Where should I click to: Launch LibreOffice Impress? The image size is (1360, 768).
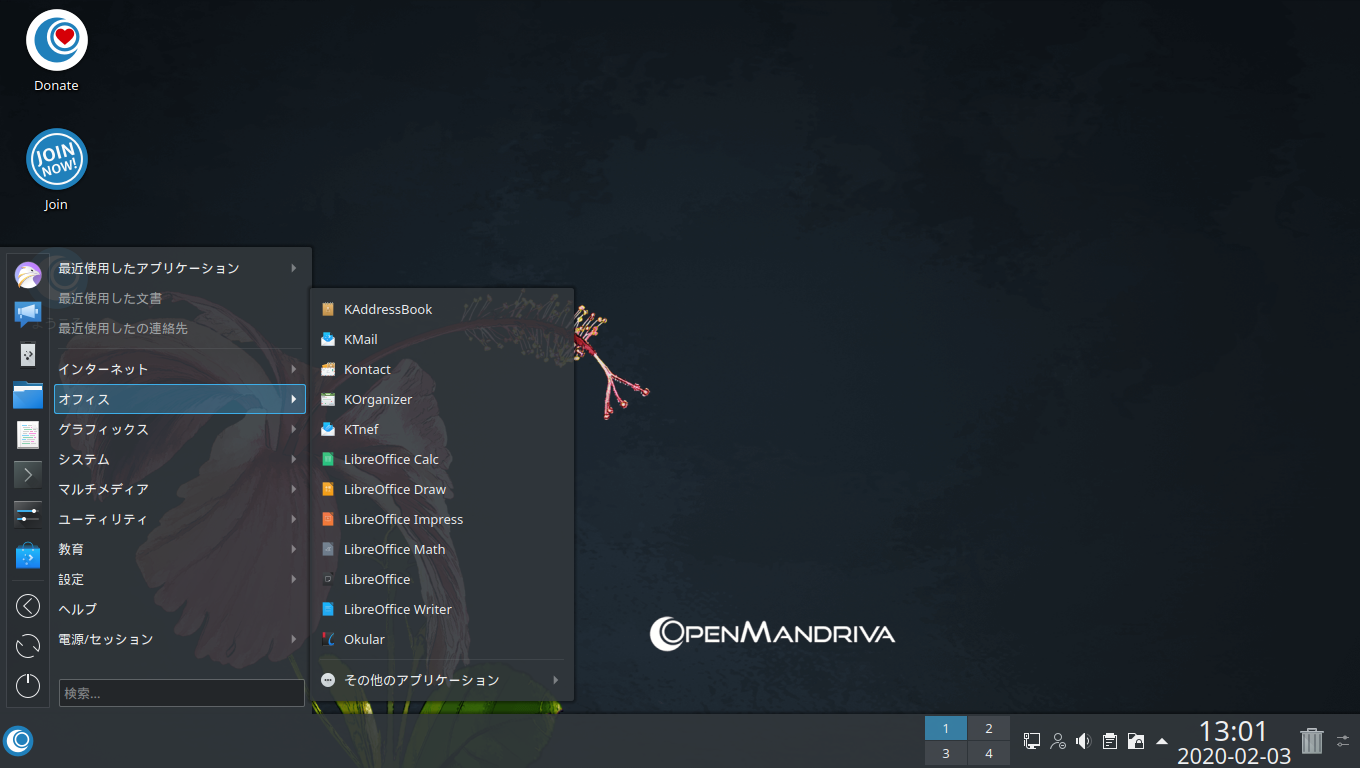click(441, 519)
